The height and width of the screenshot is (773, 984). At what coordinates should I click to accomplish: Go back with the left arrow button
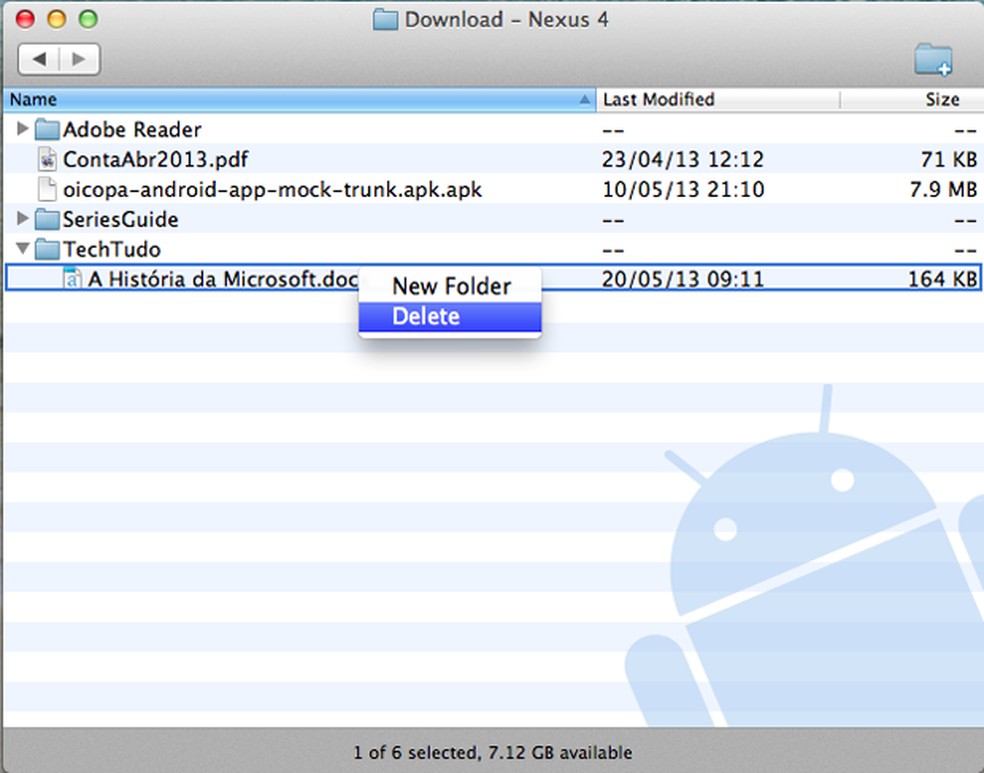(39, 59)
